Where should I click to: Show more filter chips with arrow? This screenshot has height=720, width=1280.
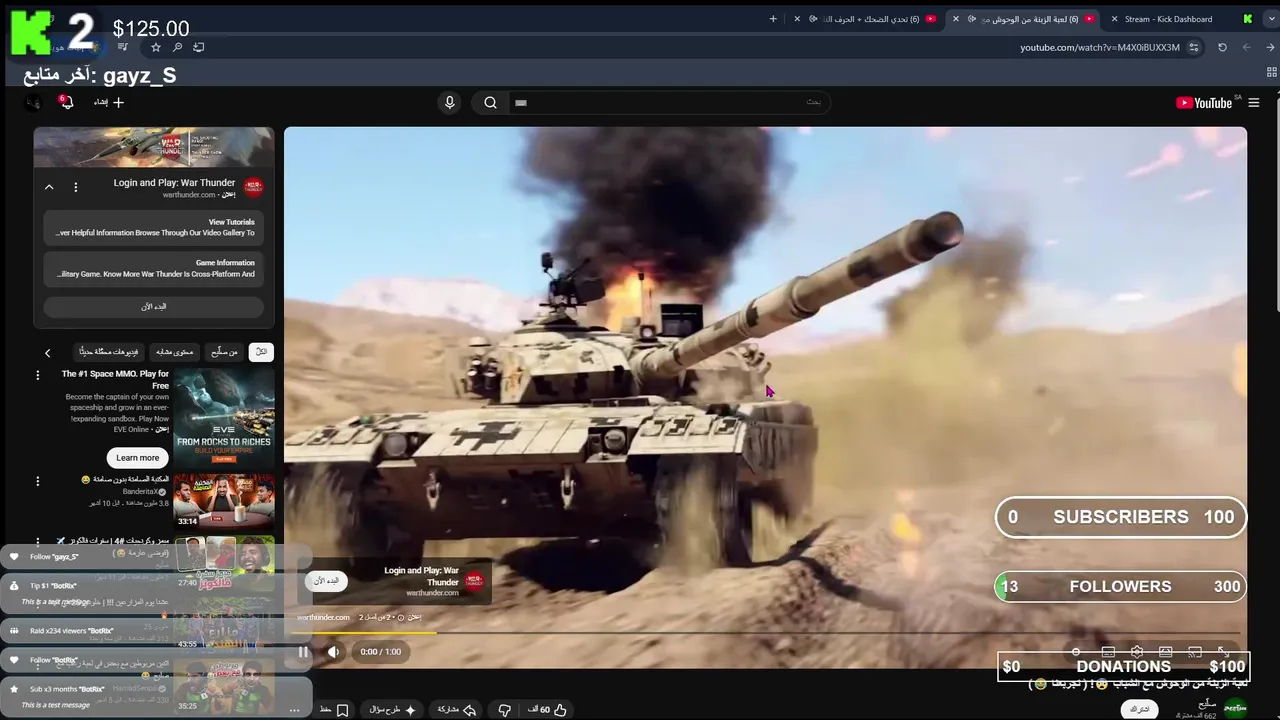click(x=47, y=352)
